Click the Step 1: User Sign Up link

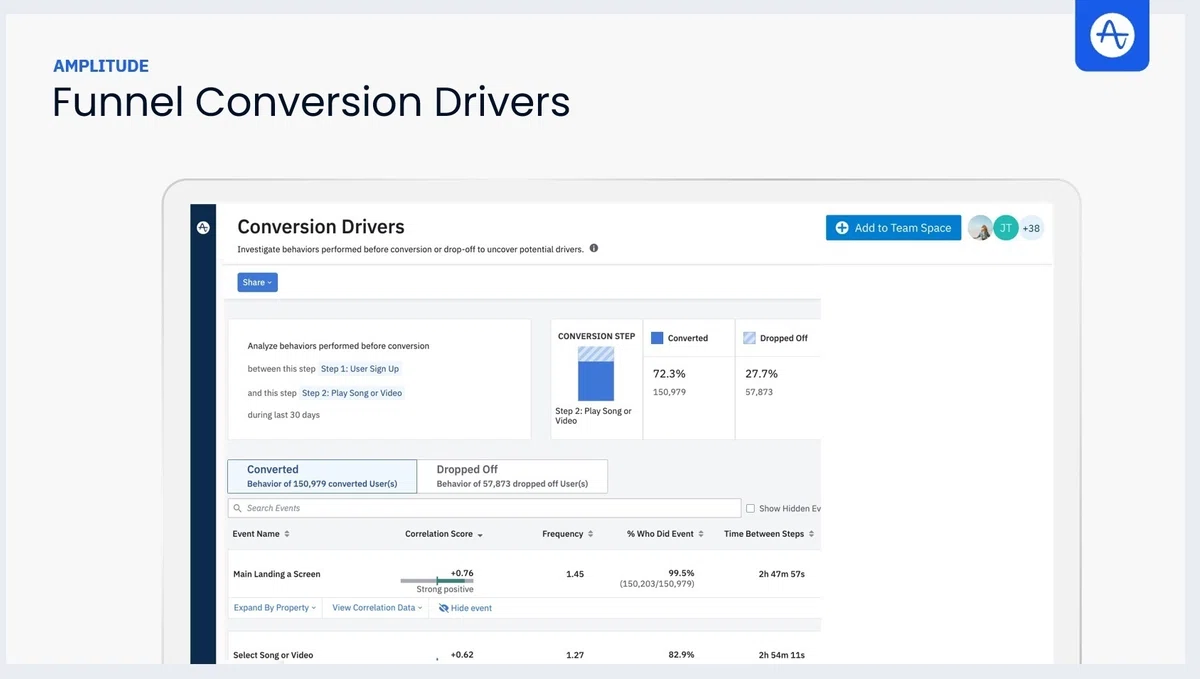[x=360, y=369]
